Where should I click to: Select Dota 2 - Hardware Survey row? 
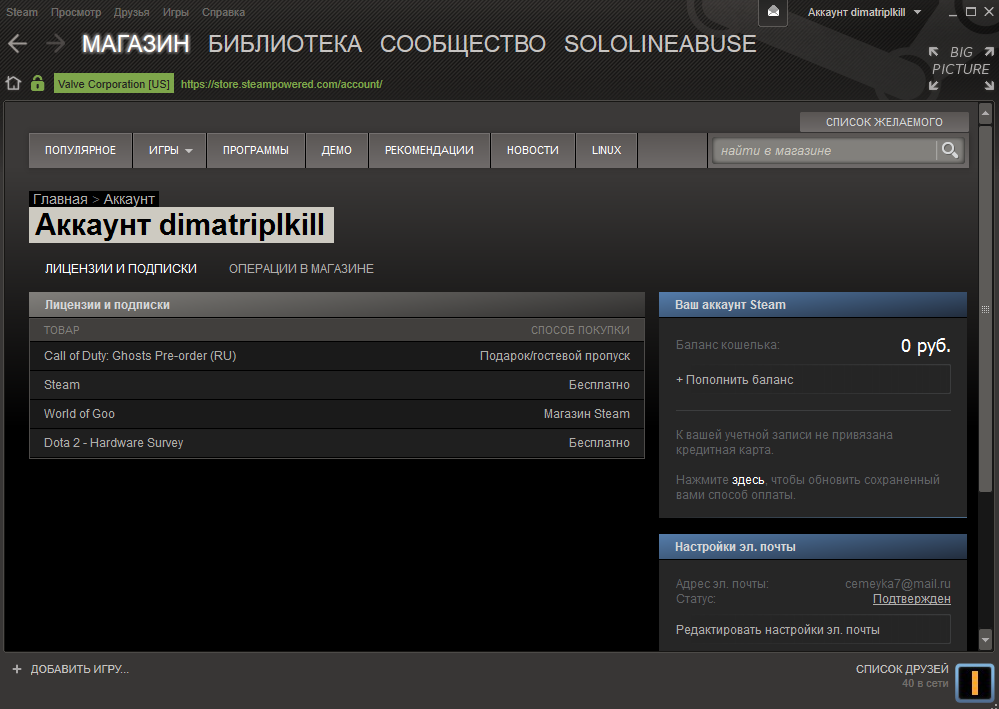[x=337, y=443]
